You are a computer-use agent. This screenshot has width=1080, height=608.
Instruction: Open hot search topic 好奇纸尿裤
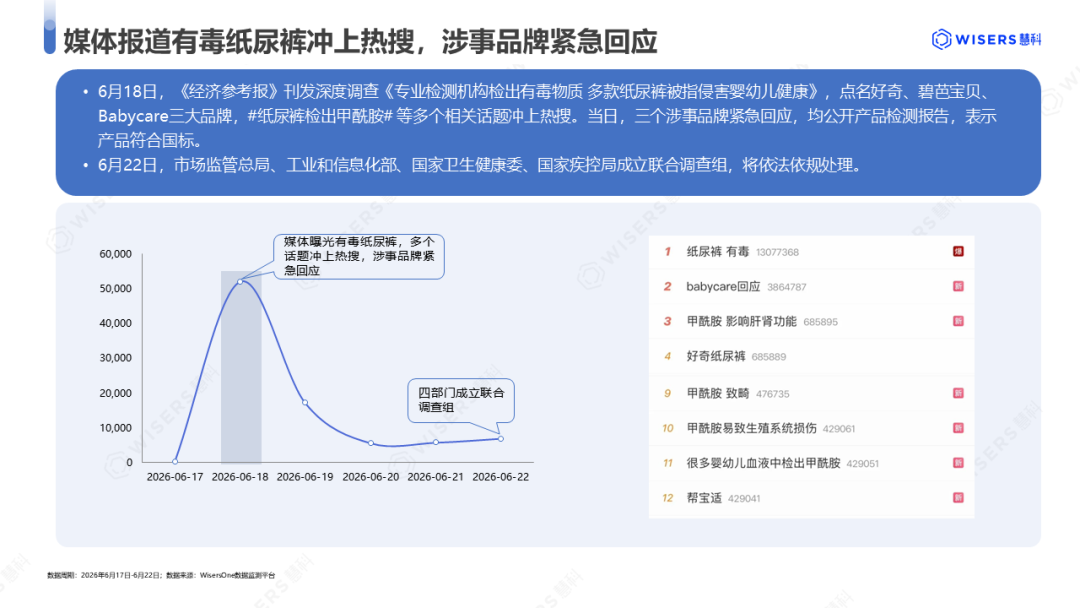click(716, 356)
